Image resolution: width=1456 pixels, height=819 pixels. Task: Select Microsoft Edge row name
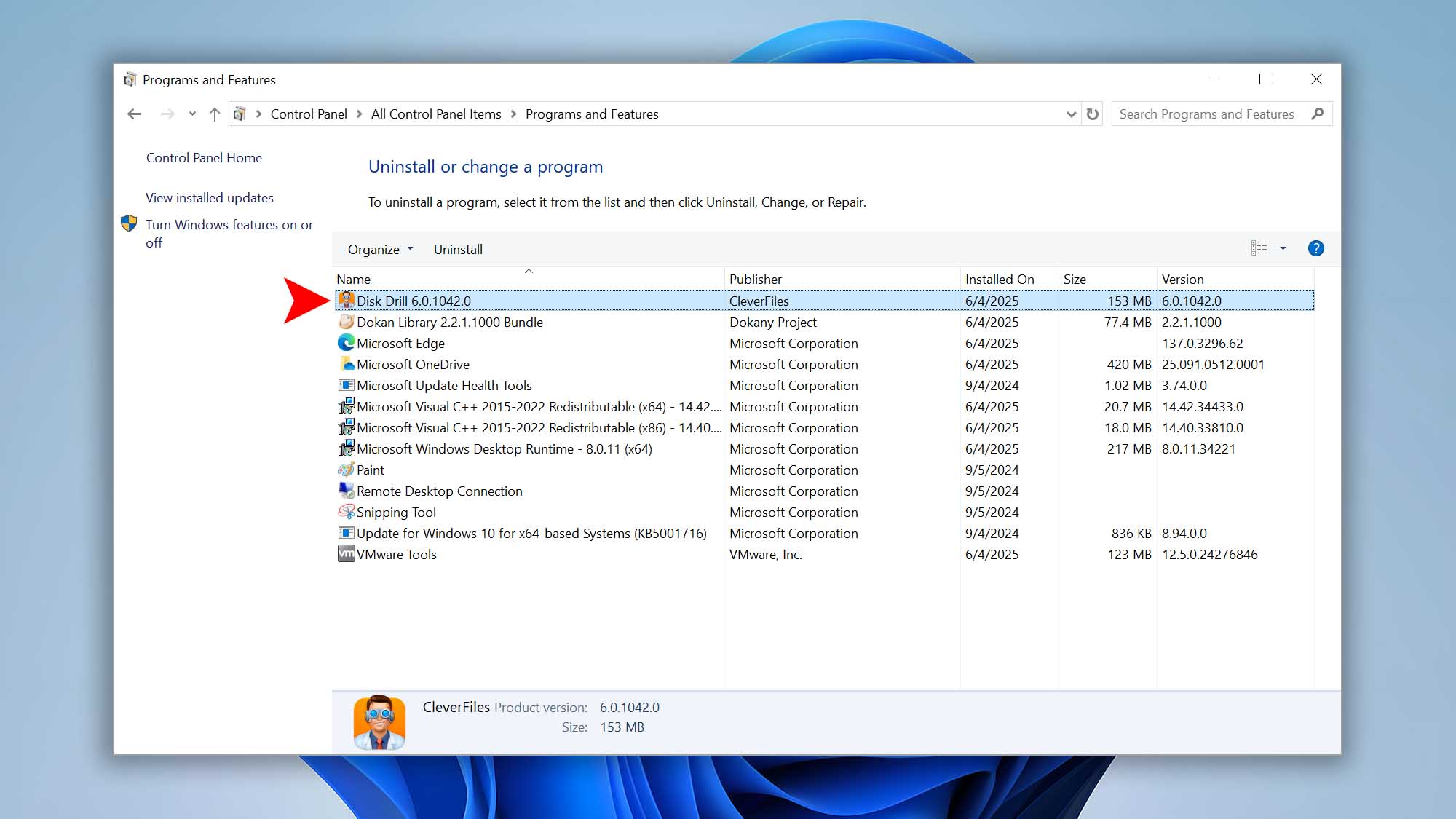(400, 343)
